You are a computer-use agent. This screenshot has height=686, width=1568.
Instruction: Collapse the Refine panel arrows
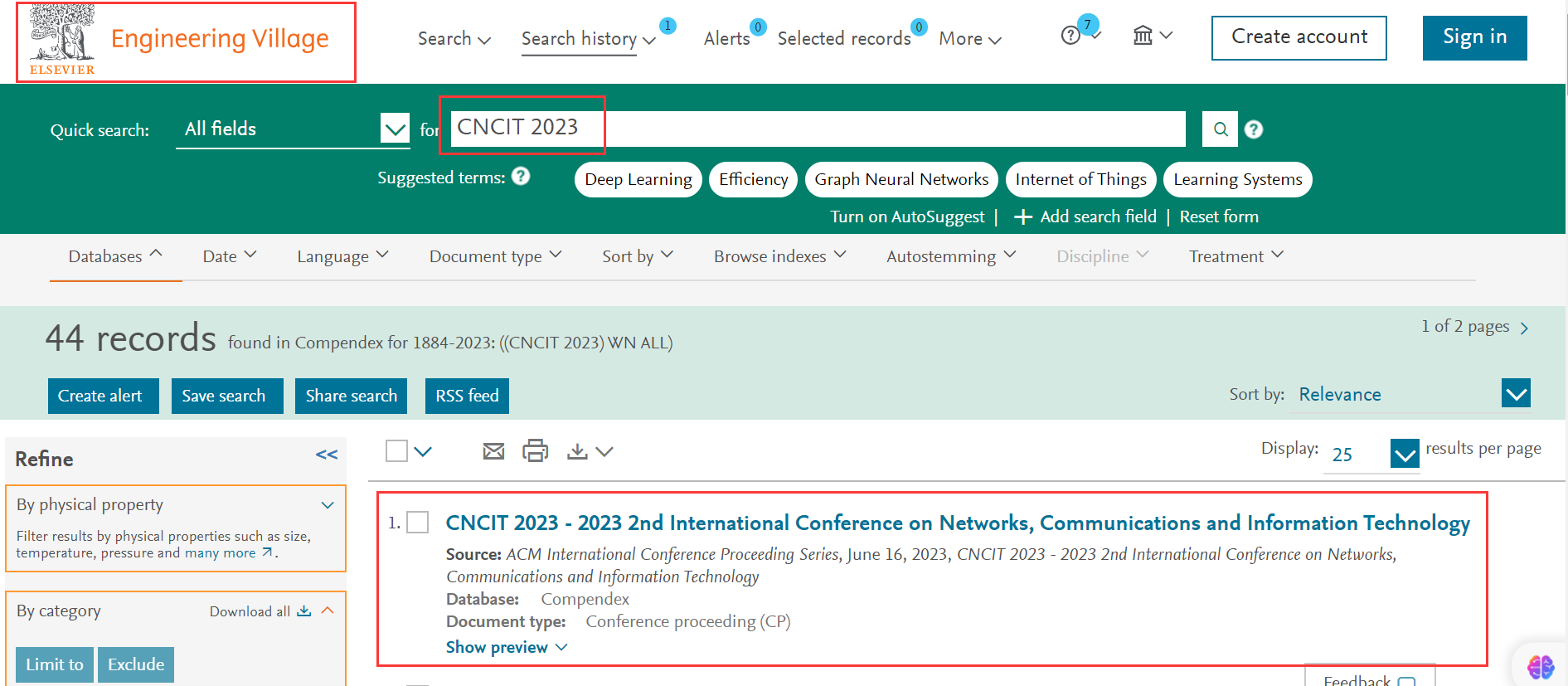pyautogui.click(x=327, y=455)
